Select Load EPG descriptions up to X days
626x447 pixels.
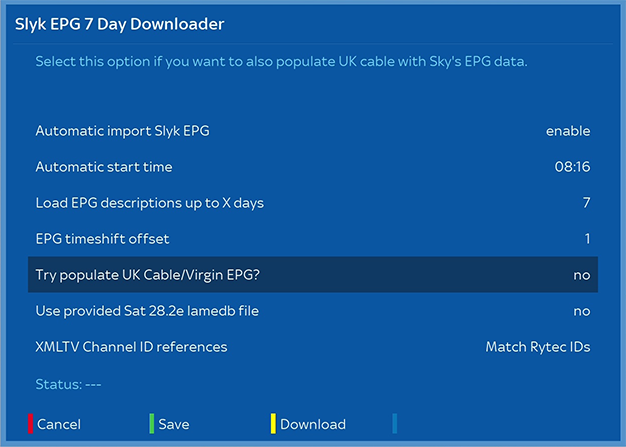point(149,203)
